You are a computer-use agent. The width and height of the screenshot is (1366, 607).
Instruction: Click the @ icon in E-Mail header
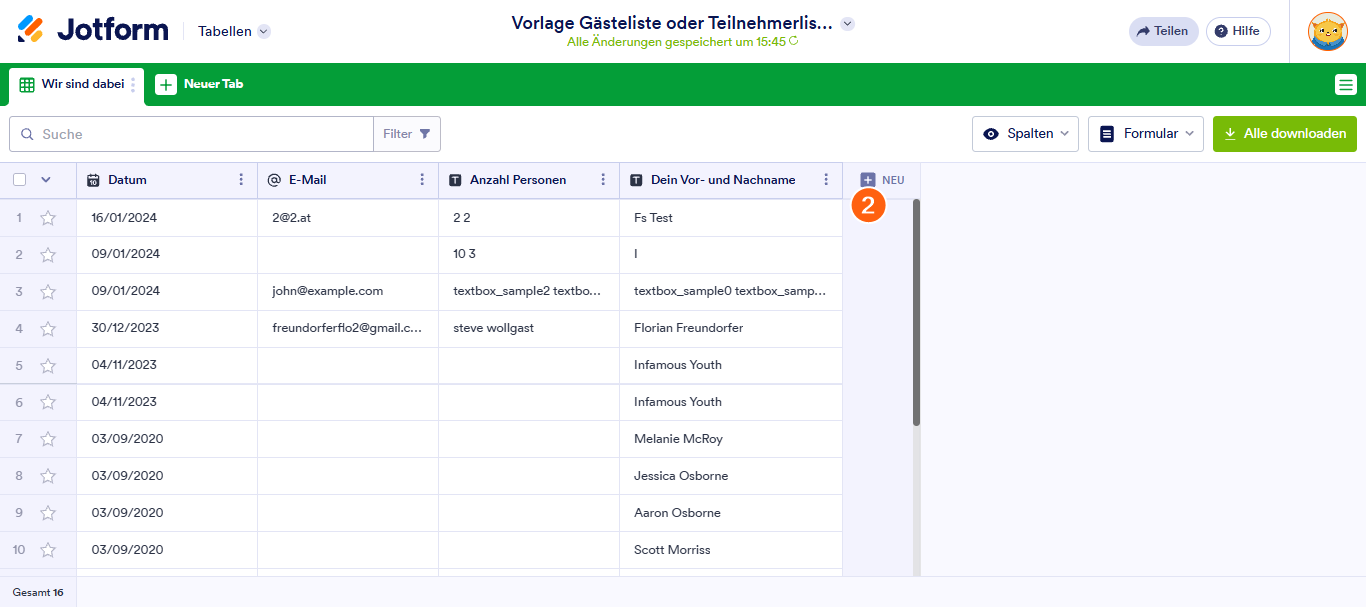(274, 180)
